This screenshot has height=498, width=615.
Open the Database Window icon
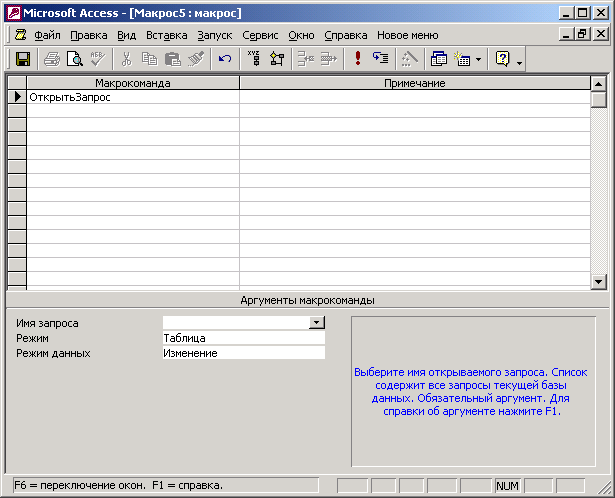(439, 59)
